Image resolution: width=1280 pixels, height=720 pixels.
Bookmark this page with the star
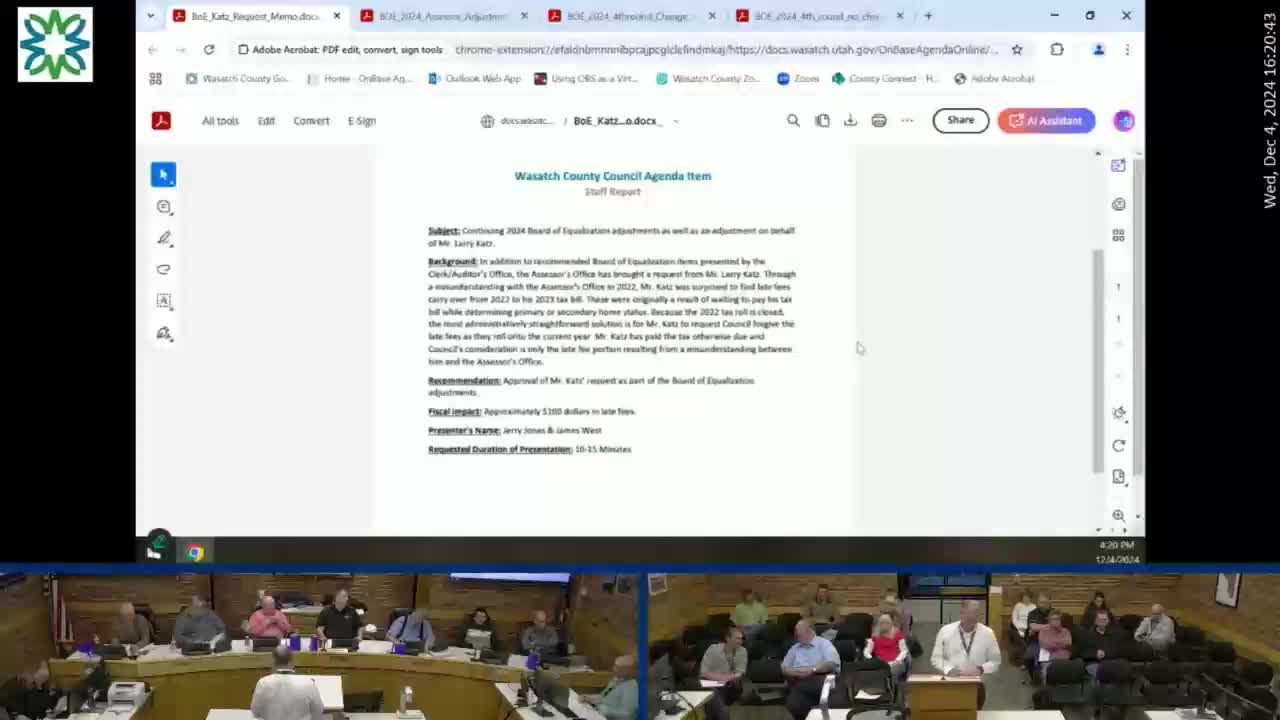[1017, 50]
